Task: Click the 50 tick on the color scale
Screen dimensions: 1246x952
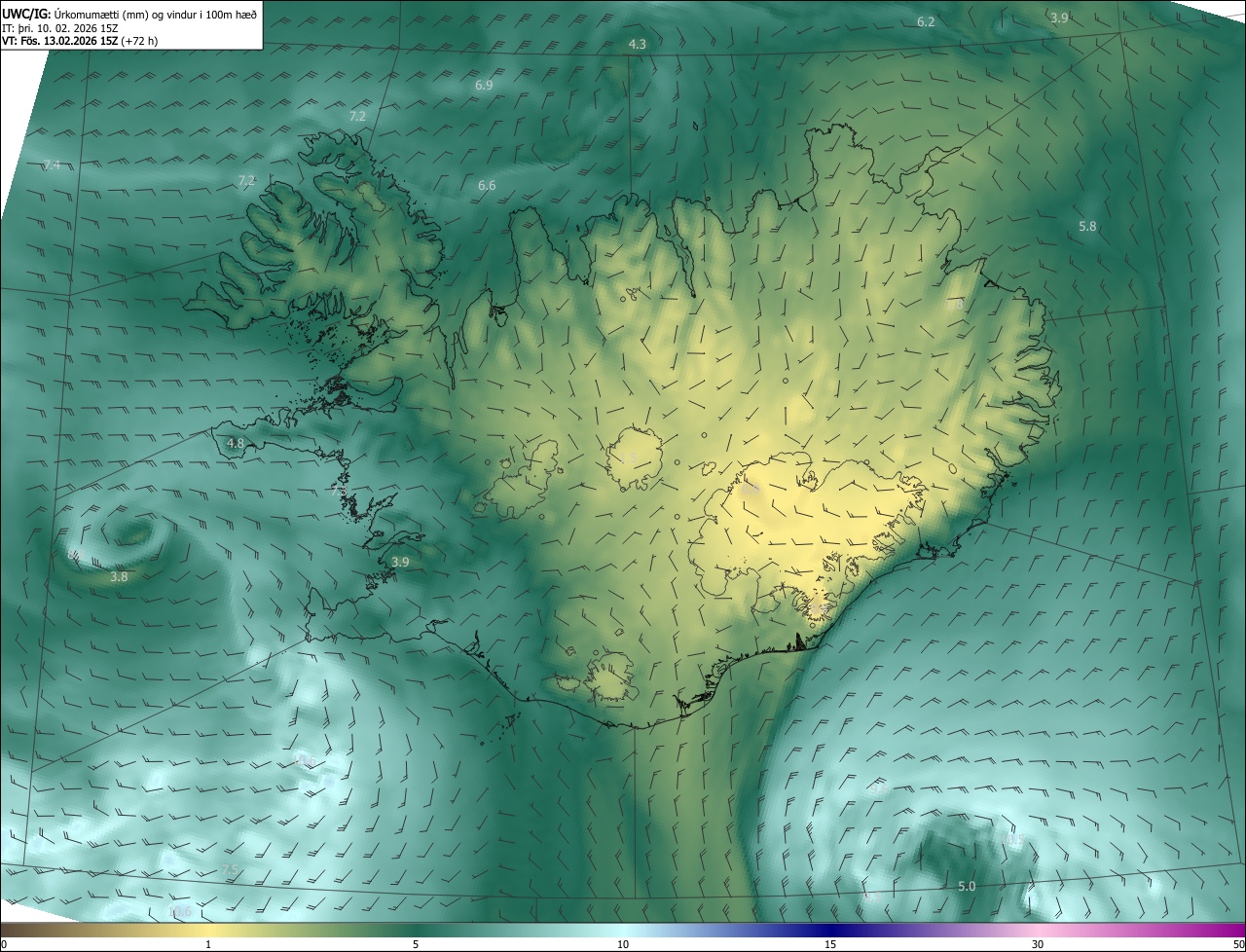Action: click(x=1237, y=944)
